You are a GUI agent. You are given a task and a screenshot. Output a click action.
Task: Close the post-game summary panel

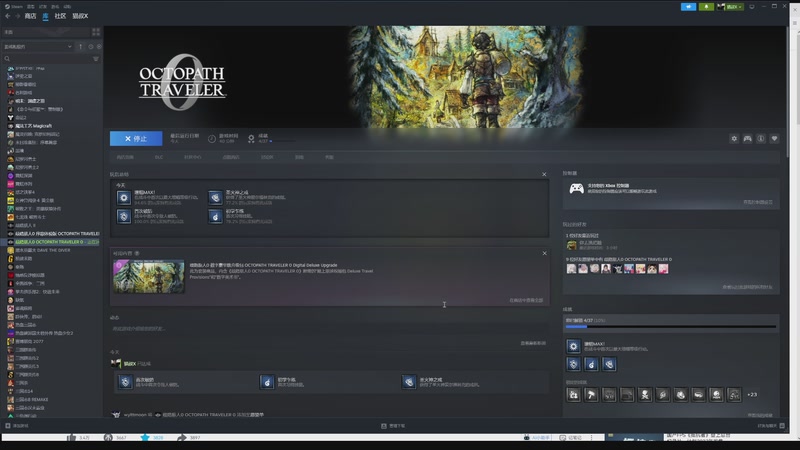tap(544, 174)
